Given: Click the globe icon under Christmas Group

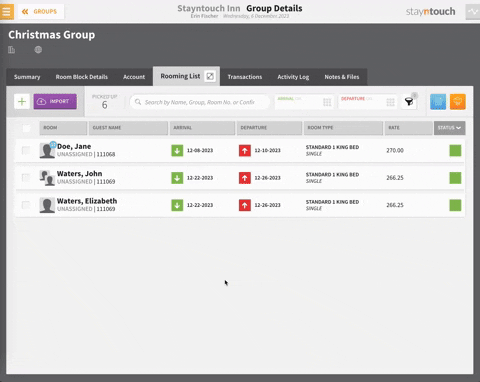Looking at the screenshot, I should click(38, 50).
